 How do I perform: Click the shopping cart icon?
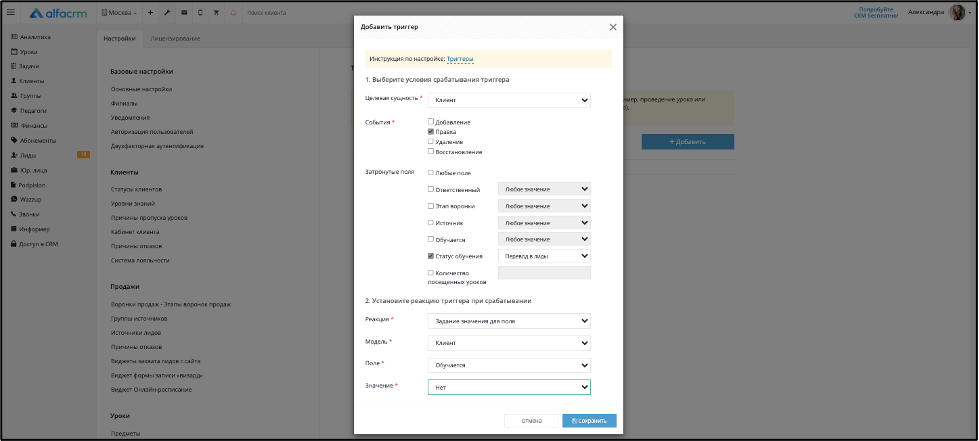tap(216, 12)
